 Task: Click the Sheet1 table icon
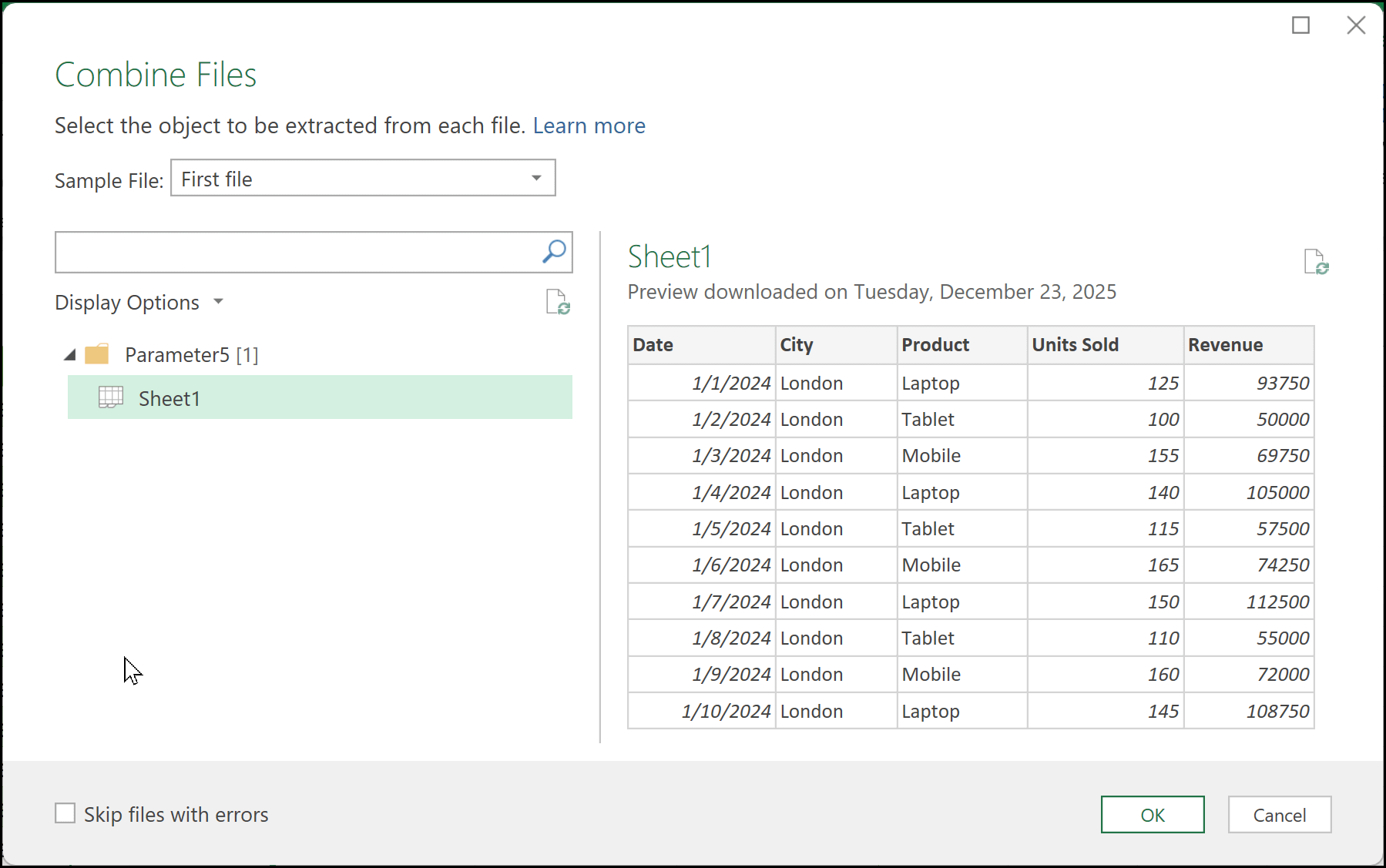tap(111, 397)
